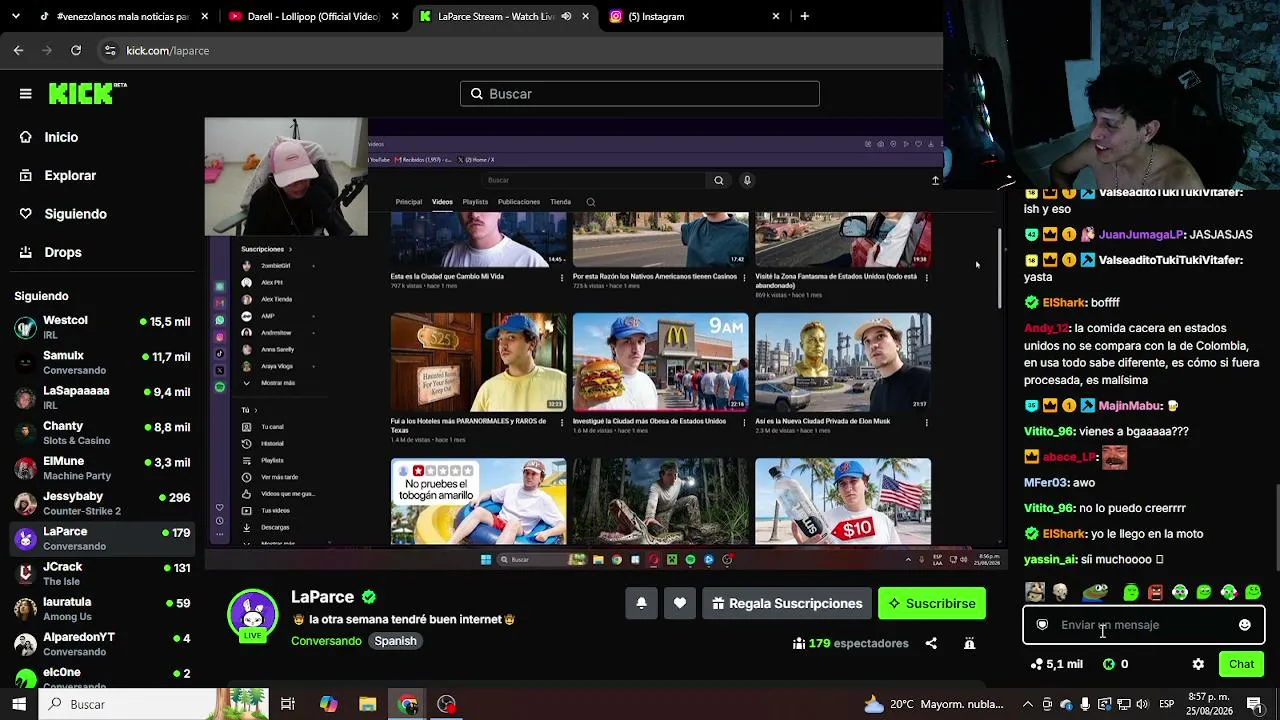Image resolution: width=1280 pixels, height=720 pixels.
Task: Open Chanty's Slots & Casino stream
Action: pyautogui.click(x=102, y=433)
